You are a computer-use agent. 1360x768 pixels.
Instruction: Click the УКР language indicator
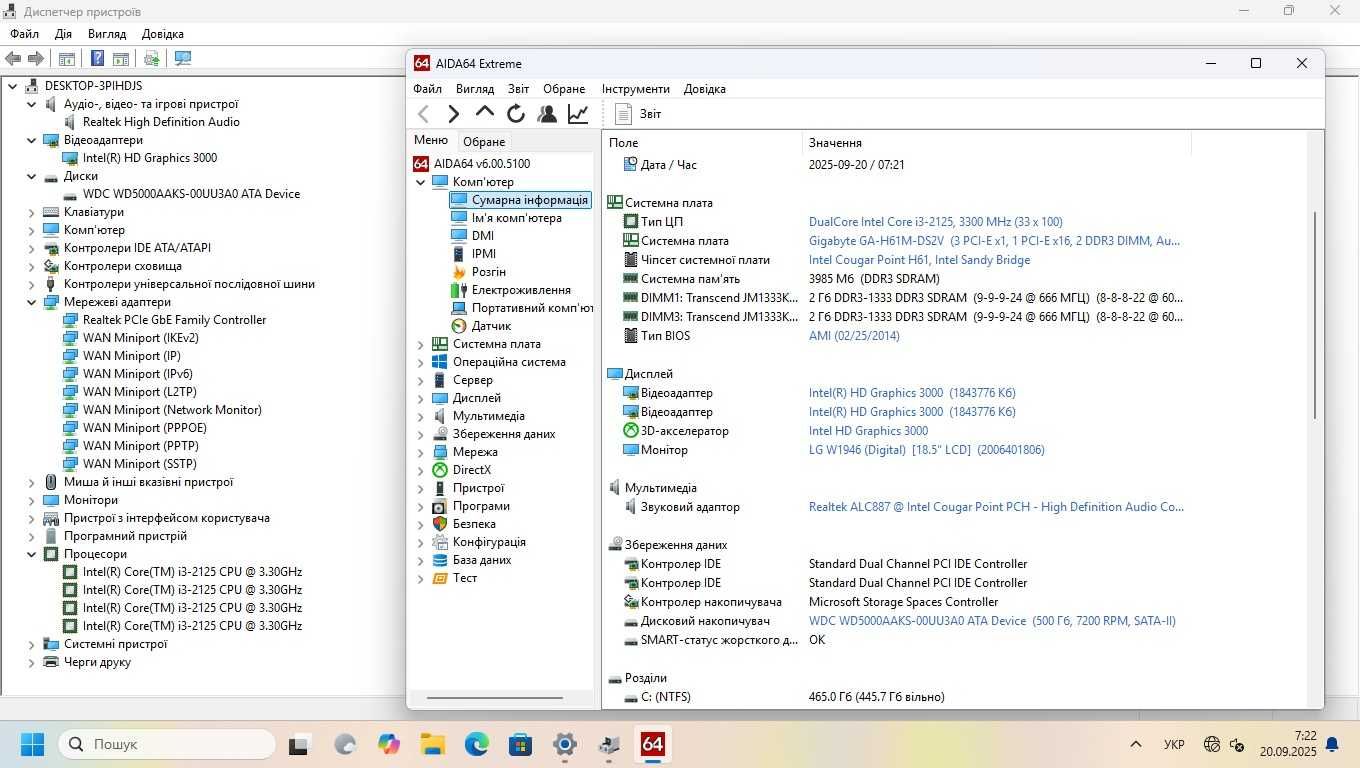pyautogui.click(x=1175, y=745)
